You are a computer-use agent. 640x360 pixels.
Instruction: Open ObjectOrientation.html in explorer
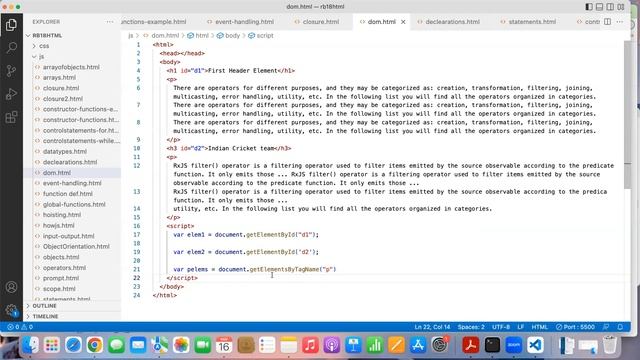(76, 247)
